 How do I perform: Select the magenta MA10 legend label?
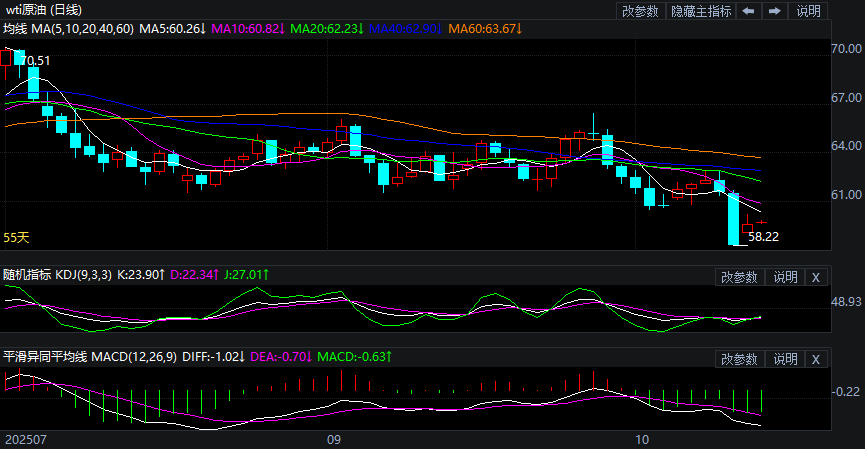(247, 29)
